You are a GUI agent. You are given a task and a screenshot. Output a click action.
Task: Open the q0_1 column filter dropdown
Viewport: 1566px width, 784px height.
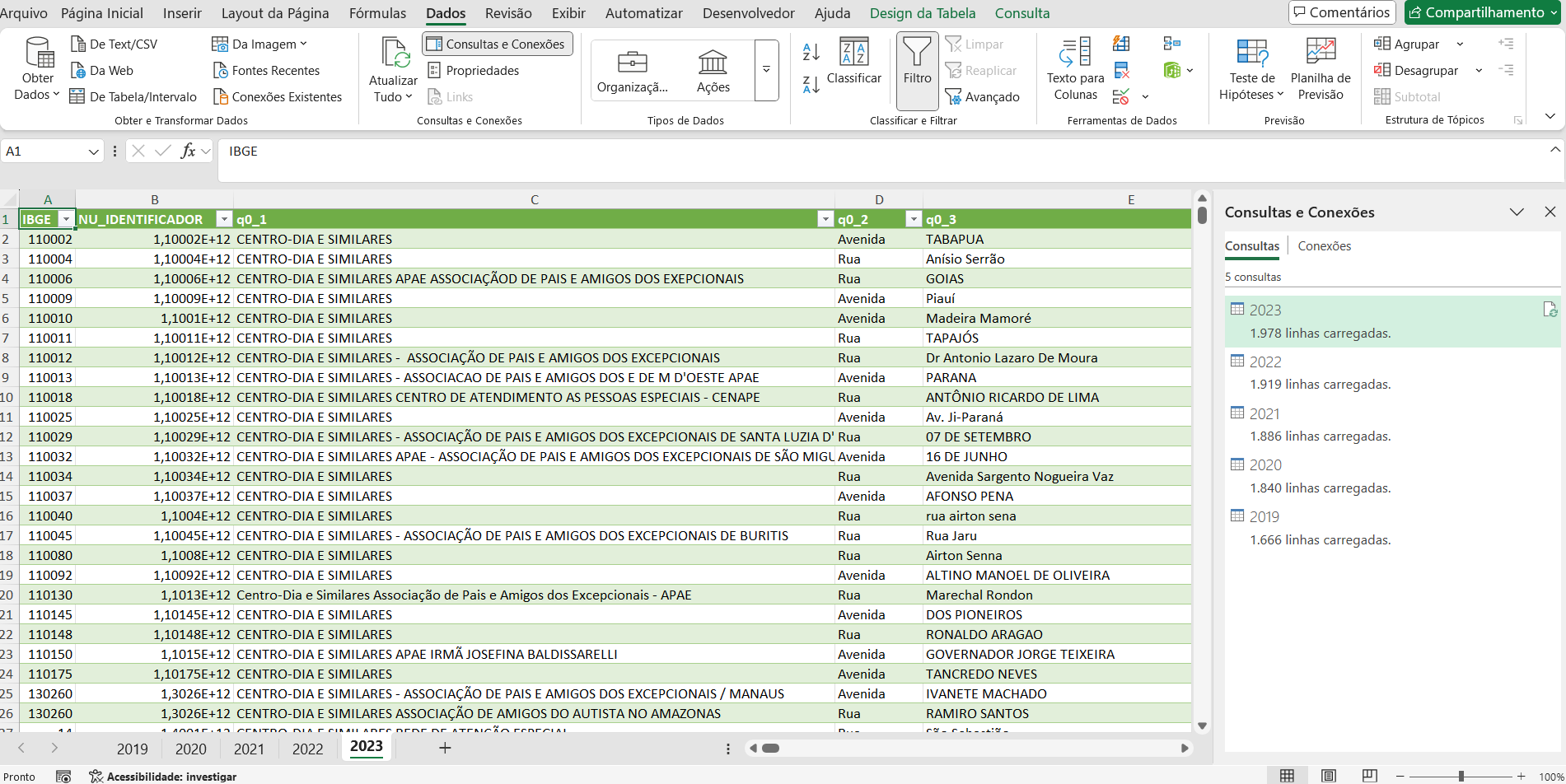coord(825,219)
